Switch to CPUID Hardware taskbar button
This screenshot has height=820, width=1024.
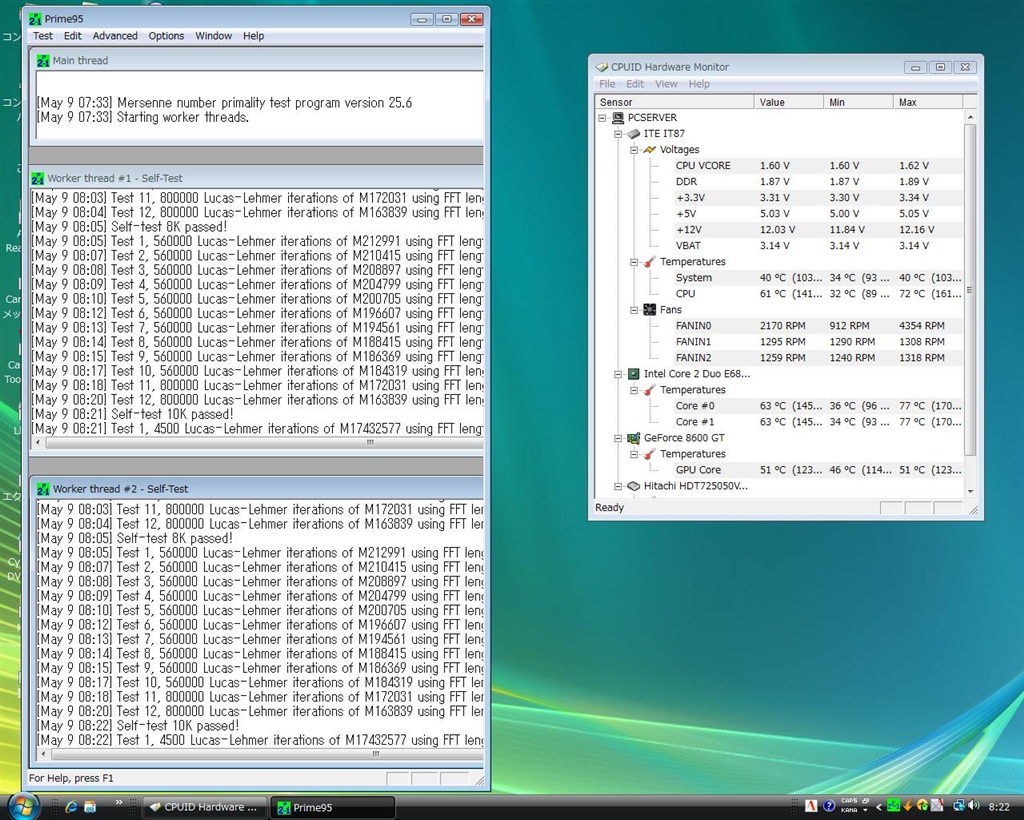[204, 807]
